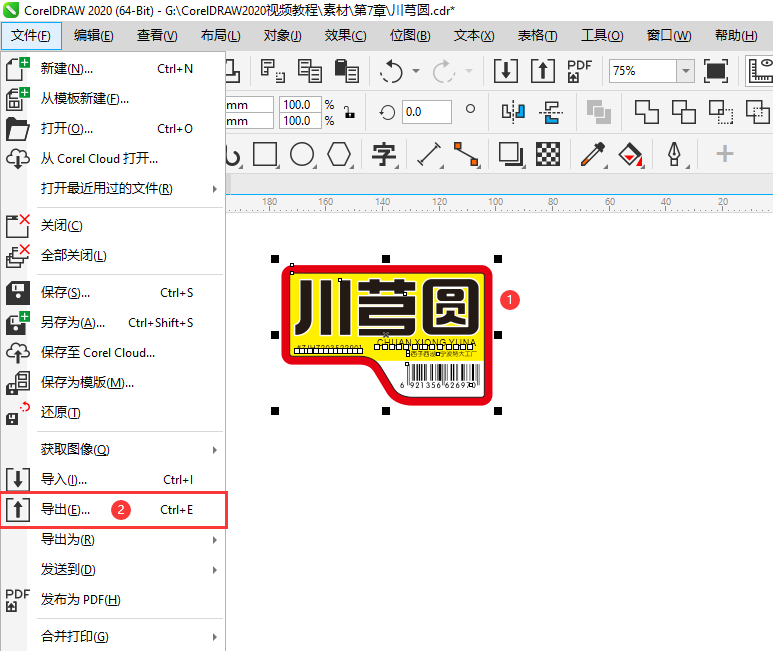Select the Connector tool
The height and width of the screenshot is (651, 773).
[466, 155]
